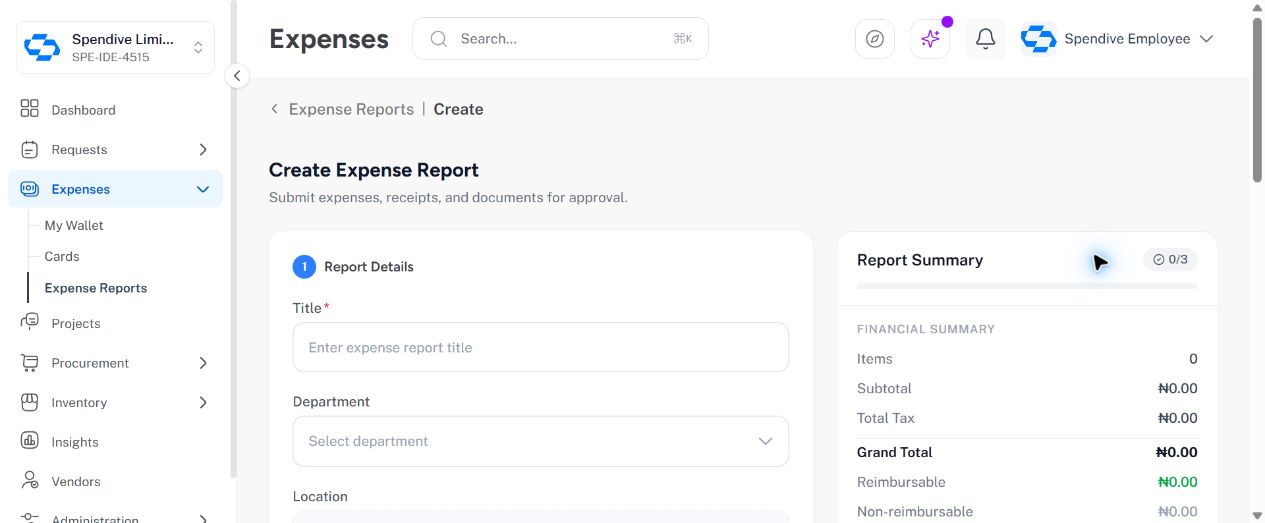Open the notifications bell

pos(985,39)
